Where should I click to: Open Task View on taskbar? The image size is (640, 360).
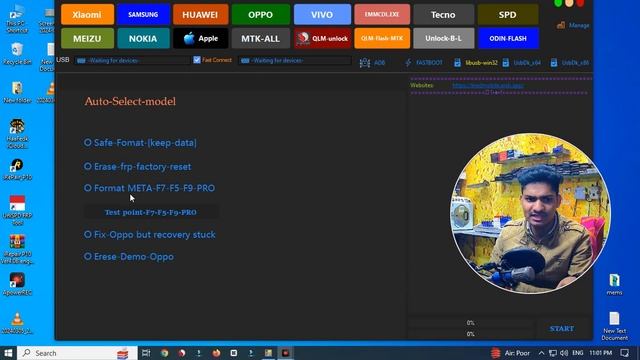pyautogui.click(x=146, y=353)
